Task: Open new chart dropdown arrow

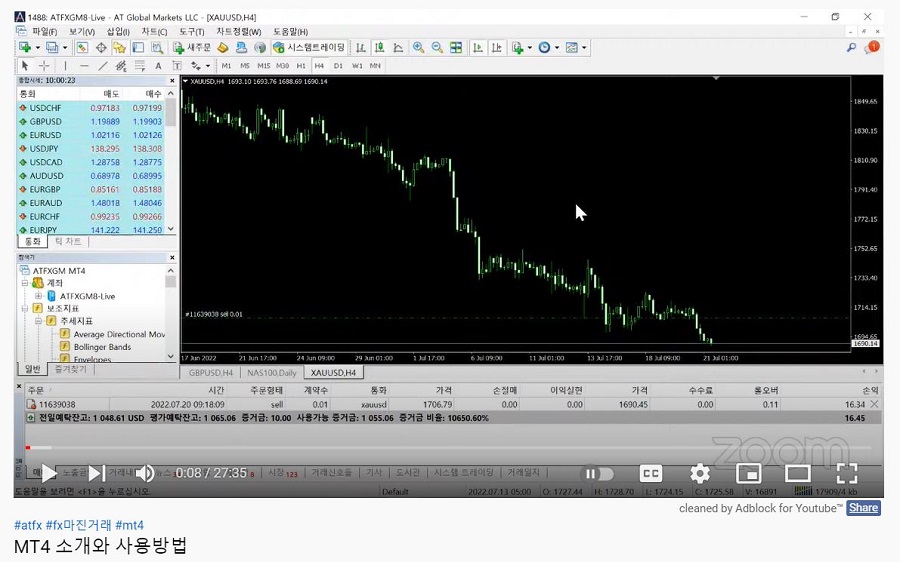Action: tap(37, 48)
